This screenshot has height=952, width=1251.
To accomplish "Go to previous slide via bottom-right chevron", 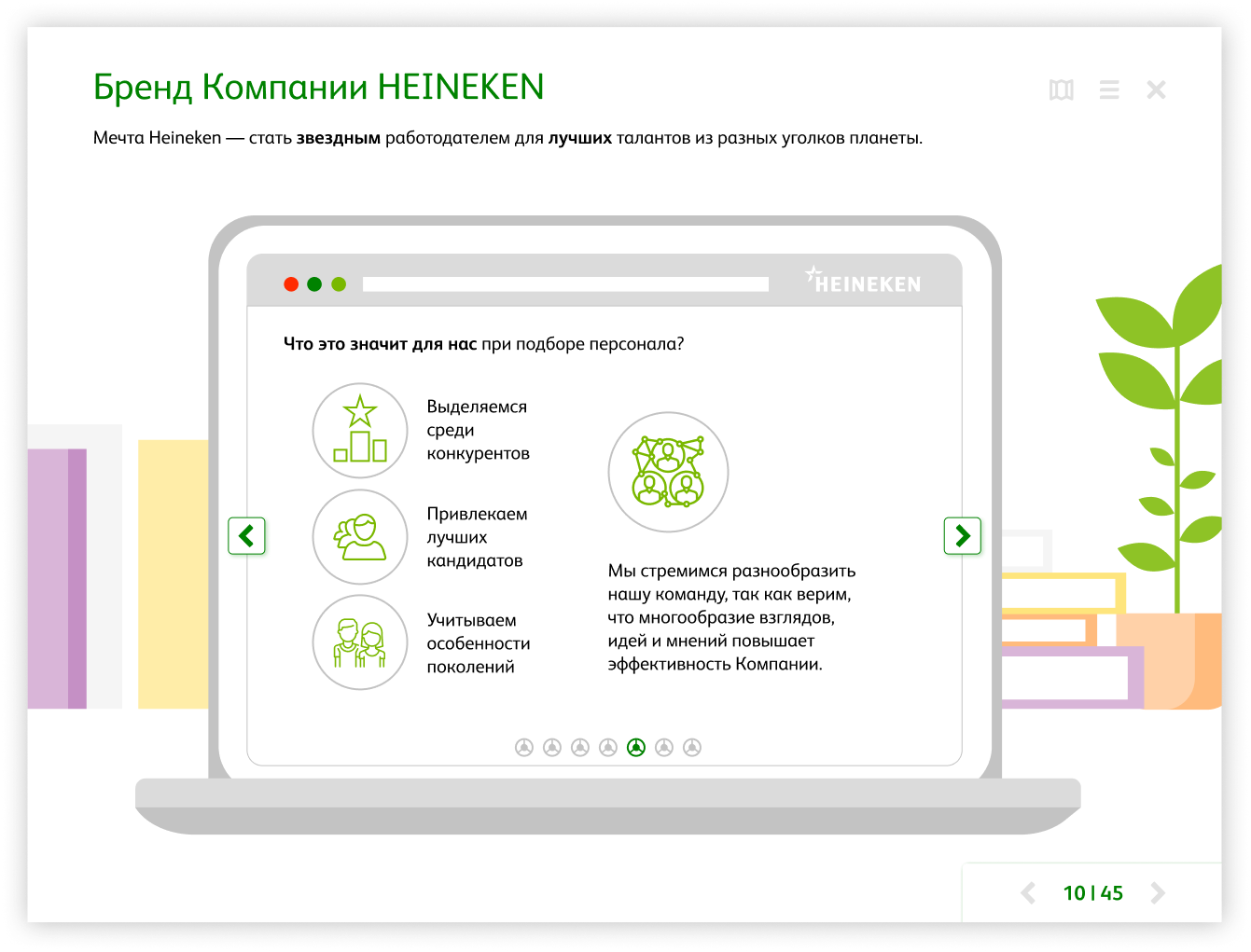I will (1028, 893).
